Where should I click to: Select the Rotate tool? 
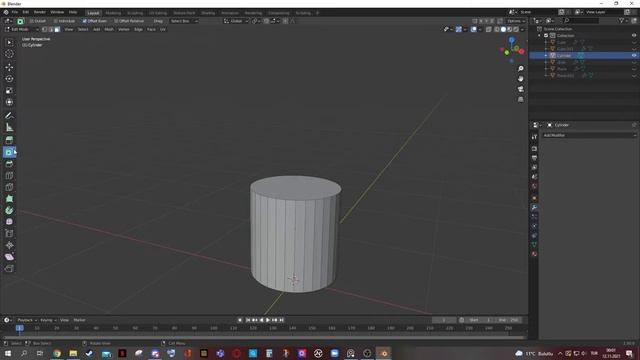click(x=9, y=79)
